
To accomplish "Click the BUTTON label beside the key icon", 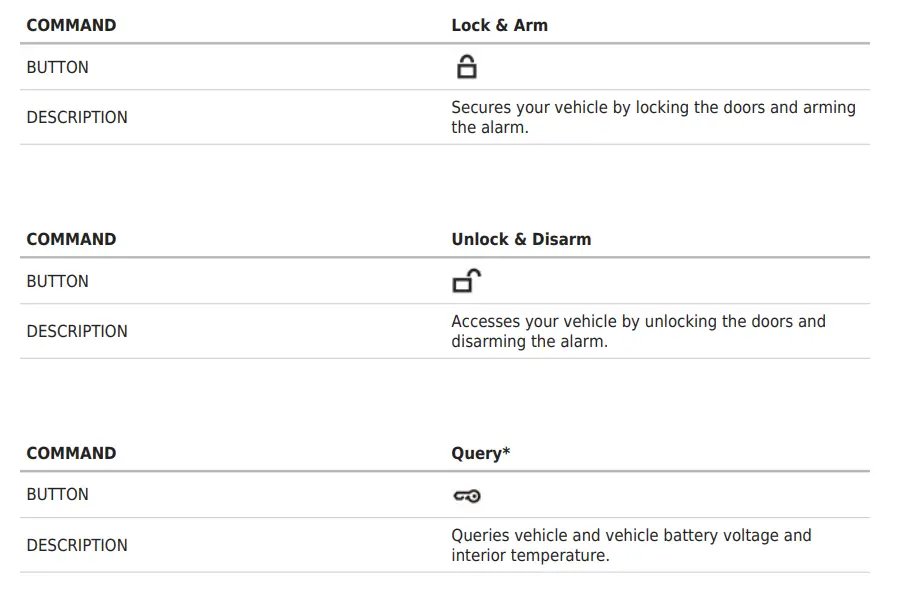I will [57, 495].
